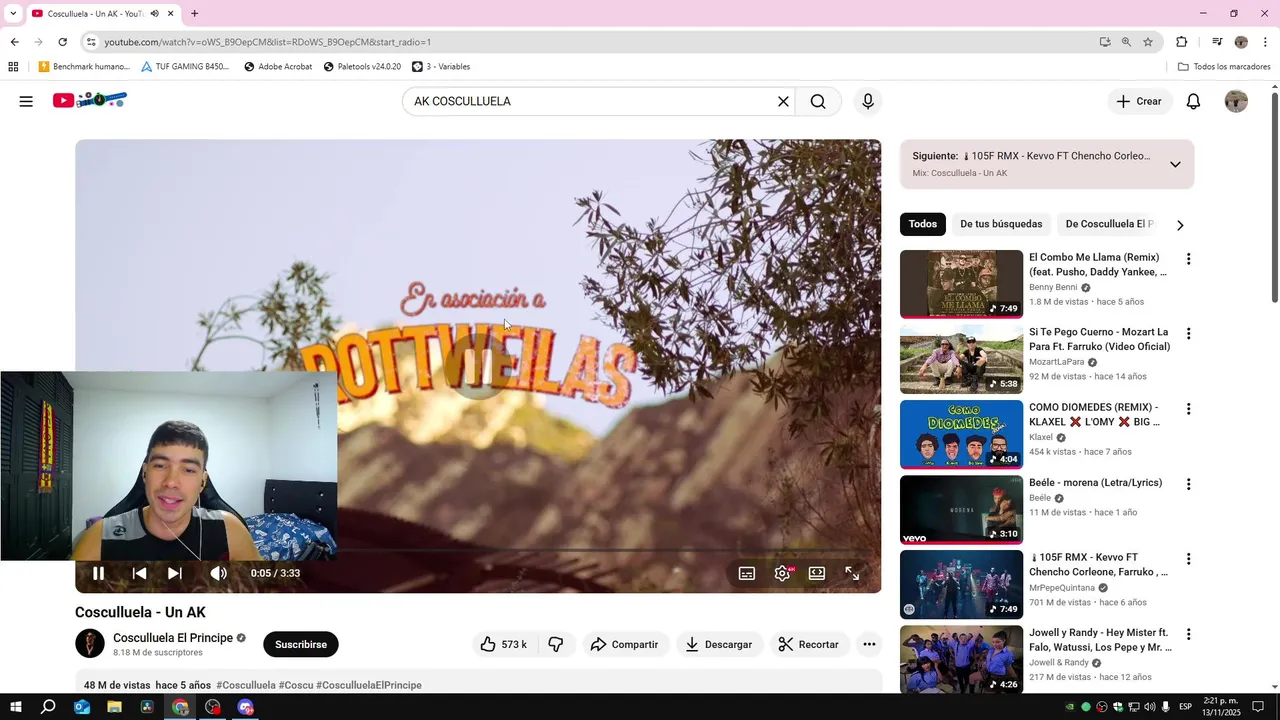Image resolution: width=1280 pixels, height=720 pixels.
Task: Start voice search with the microphone
Action: [x=868, y=101]
